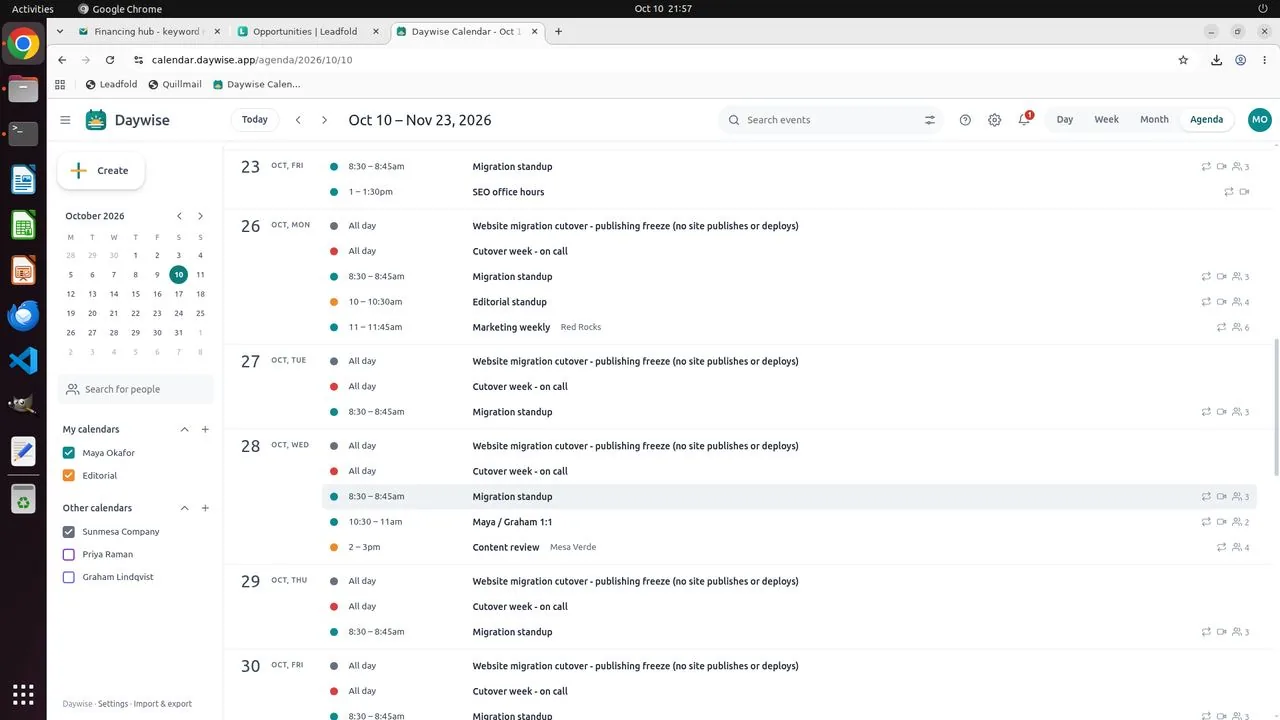Viewport: 1280px width, 720px height.
Task: Show previous month in mini calendar
Action: pos(179,216)
